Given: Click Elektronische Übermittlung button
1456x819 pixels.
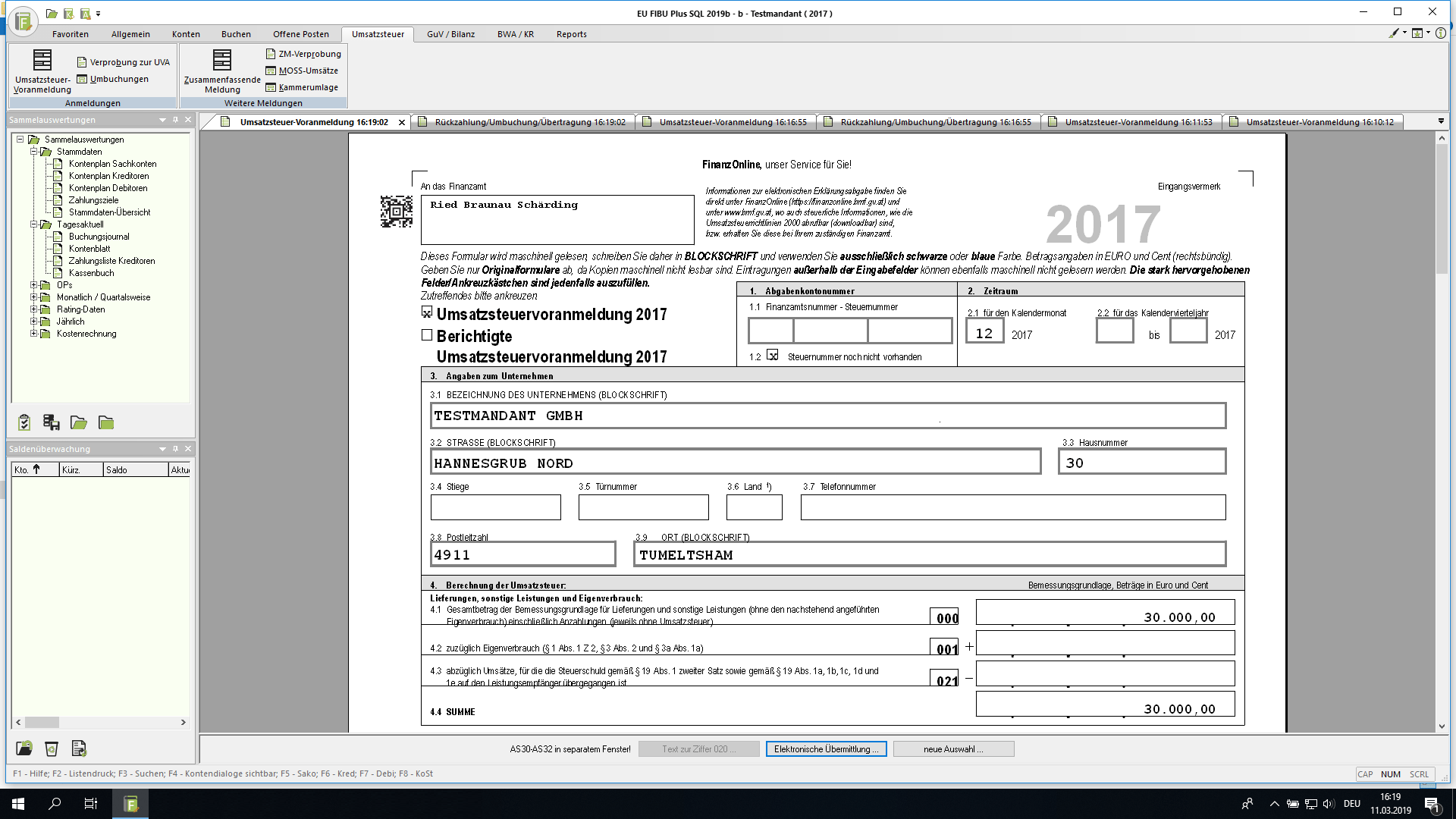Looking at the screenshot, I should tap(826, 749).
